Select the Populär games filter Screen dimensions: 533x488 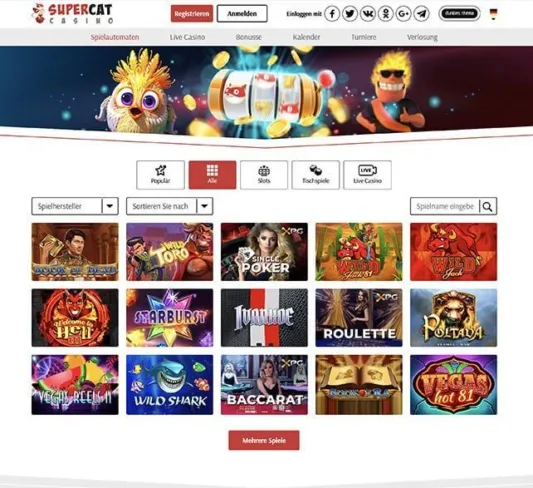coord(160,175)
